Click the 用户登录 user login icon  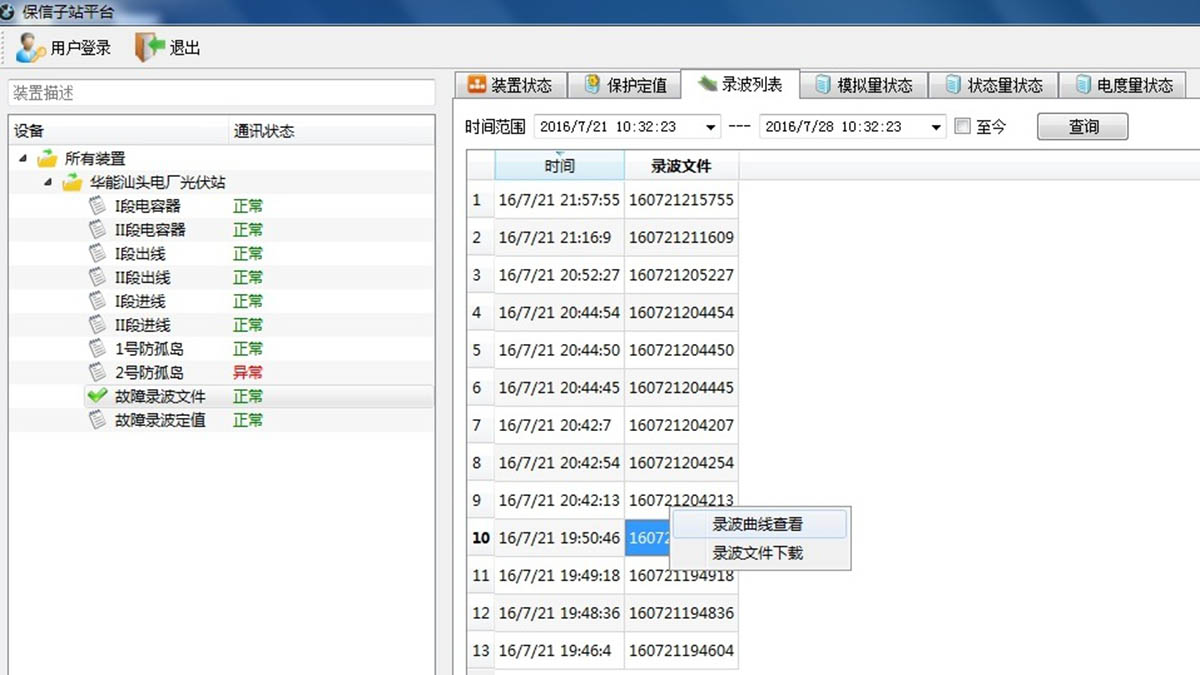click(x=31, y=47)
